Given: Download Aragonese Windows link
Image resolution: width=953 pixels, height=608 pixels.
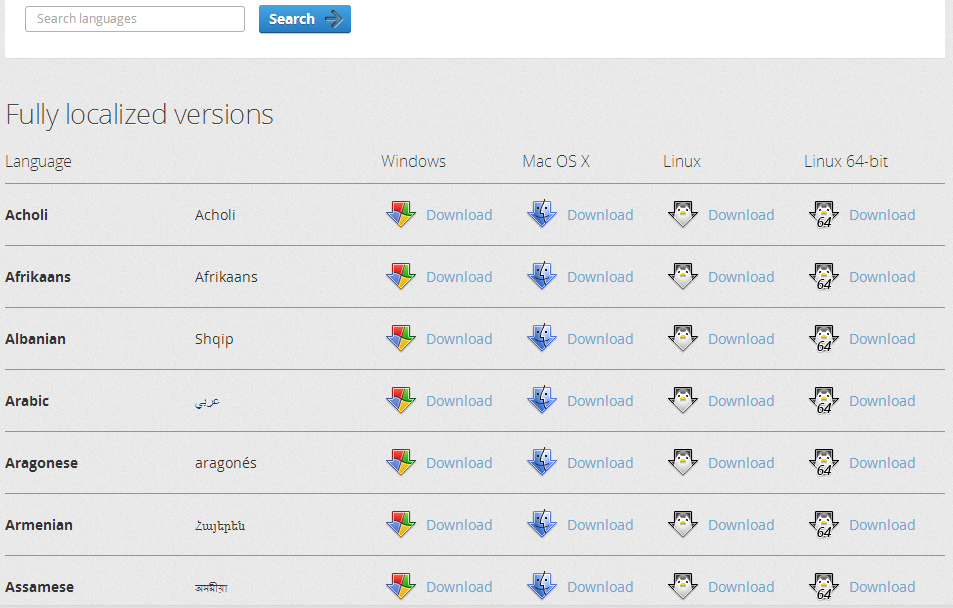Looking at the screenshot, I should [x=459, y=463].
